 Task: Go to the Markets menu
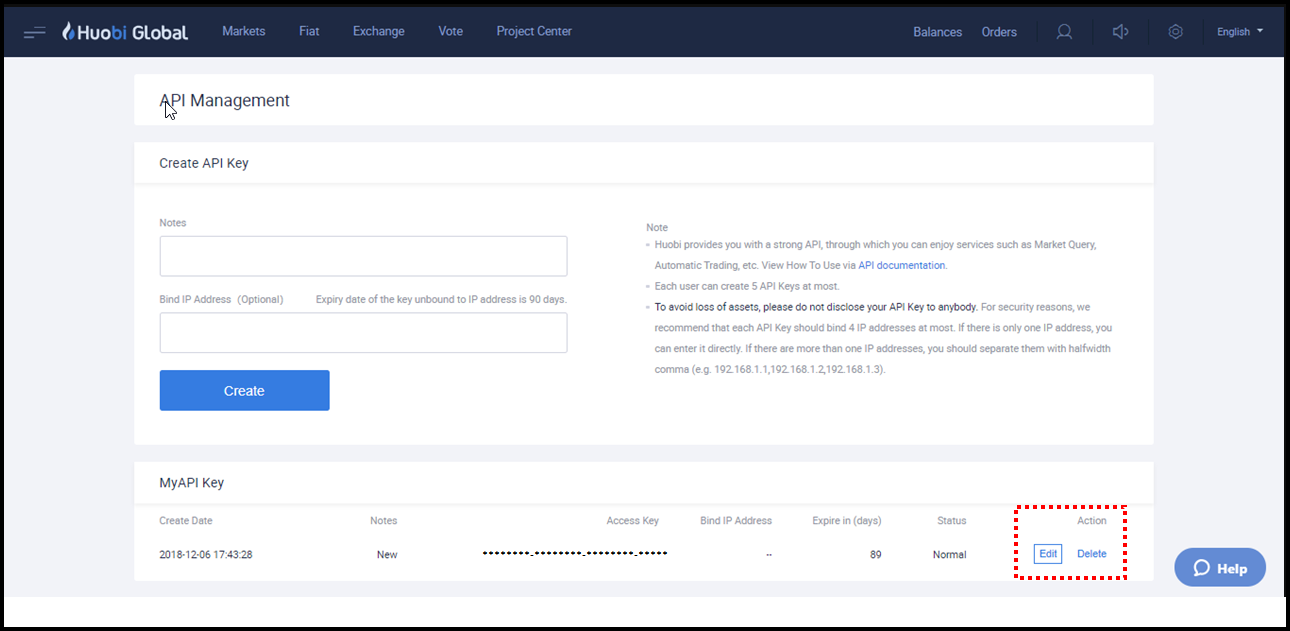(243, 31)
